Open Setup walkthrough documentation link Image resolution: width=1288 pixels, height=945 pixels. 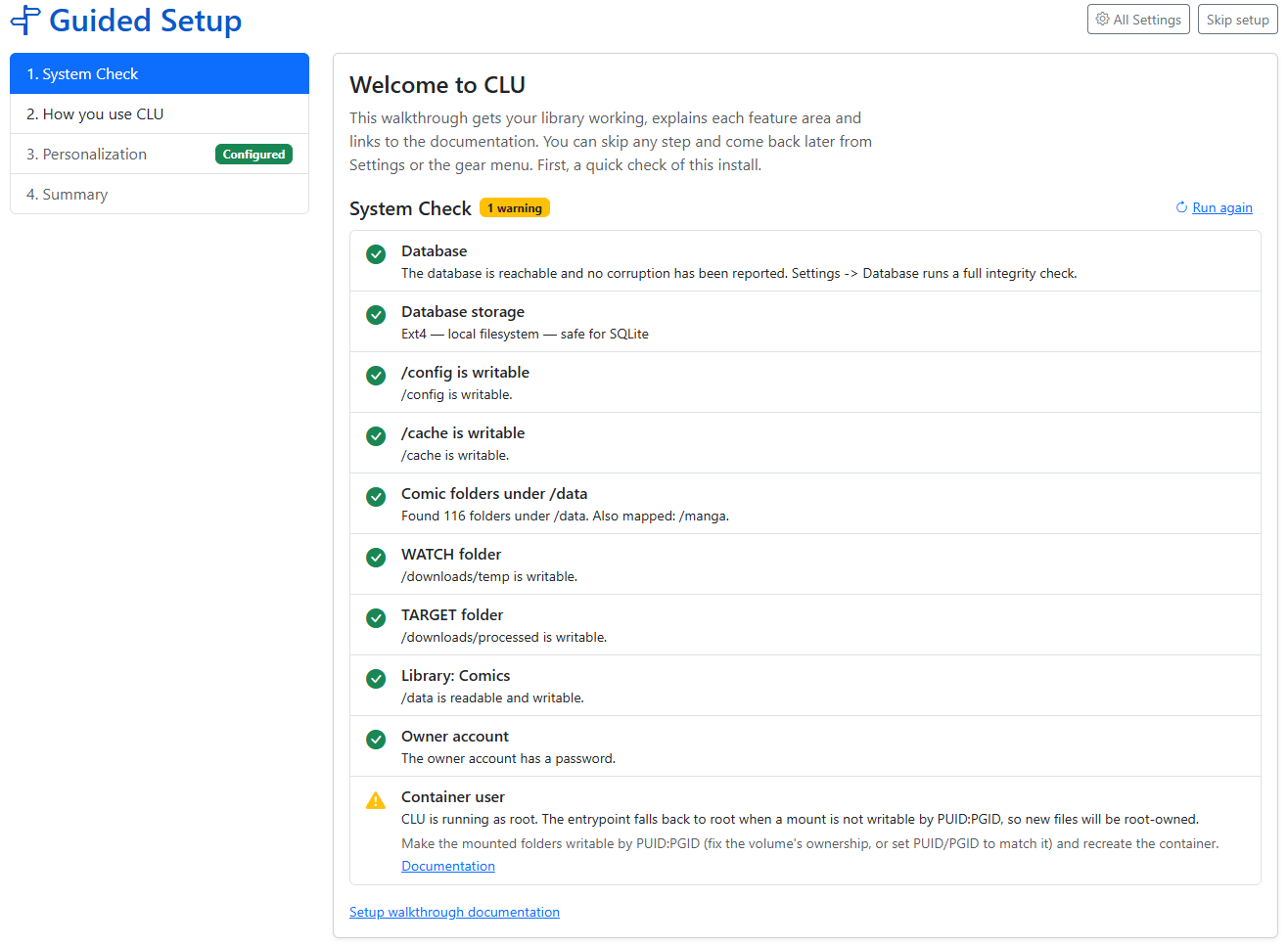(x=454, y=912)
